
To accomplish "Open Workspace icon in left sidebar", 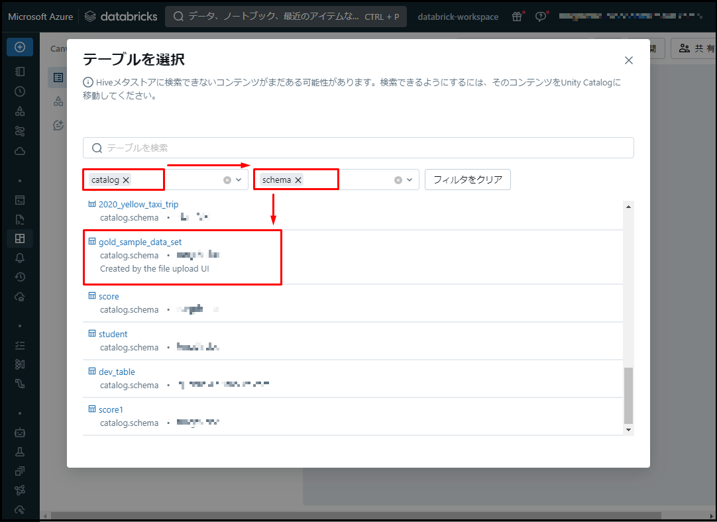I will [20, 72].
